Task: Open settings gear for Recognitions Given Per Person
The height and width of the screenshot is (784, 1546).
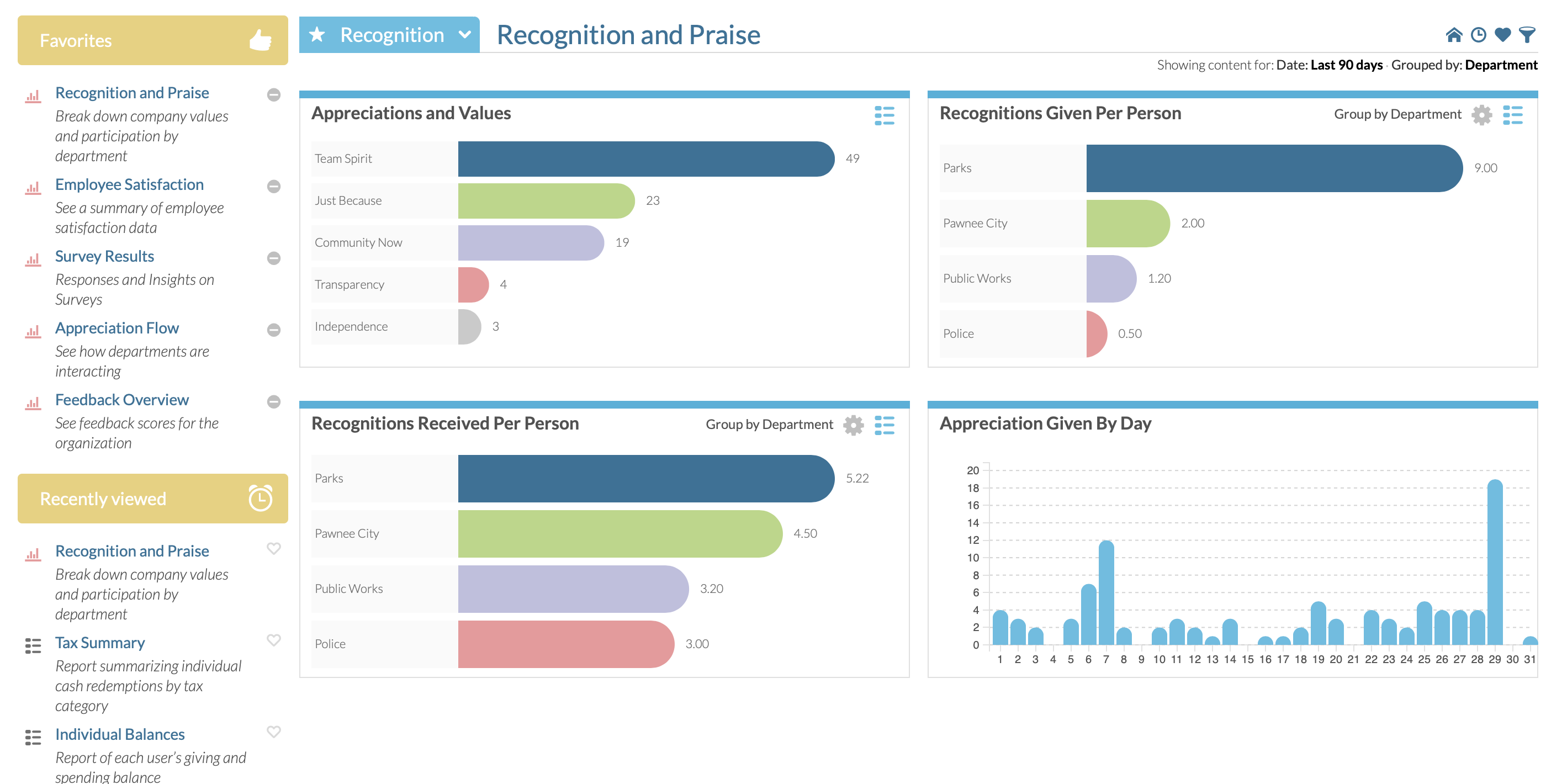Action: pos(1481,115)
